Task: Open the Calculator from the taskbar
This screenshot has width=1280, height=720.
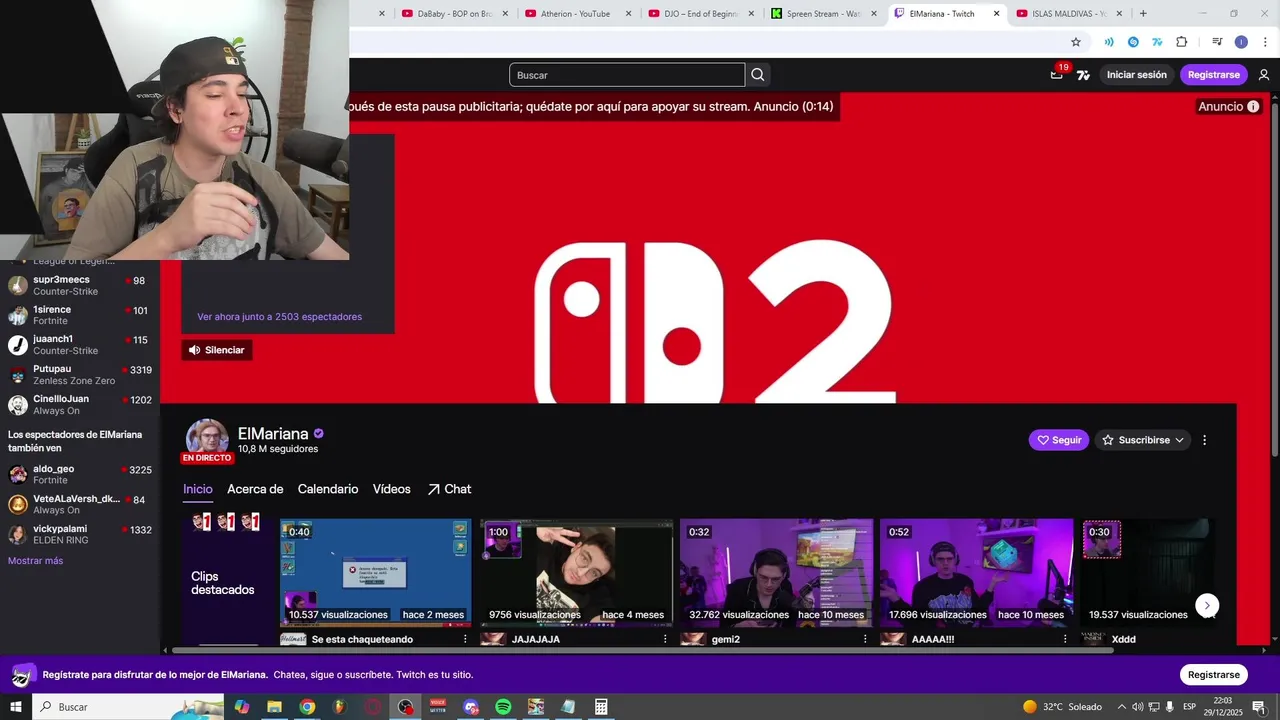Action: [601, 707]
